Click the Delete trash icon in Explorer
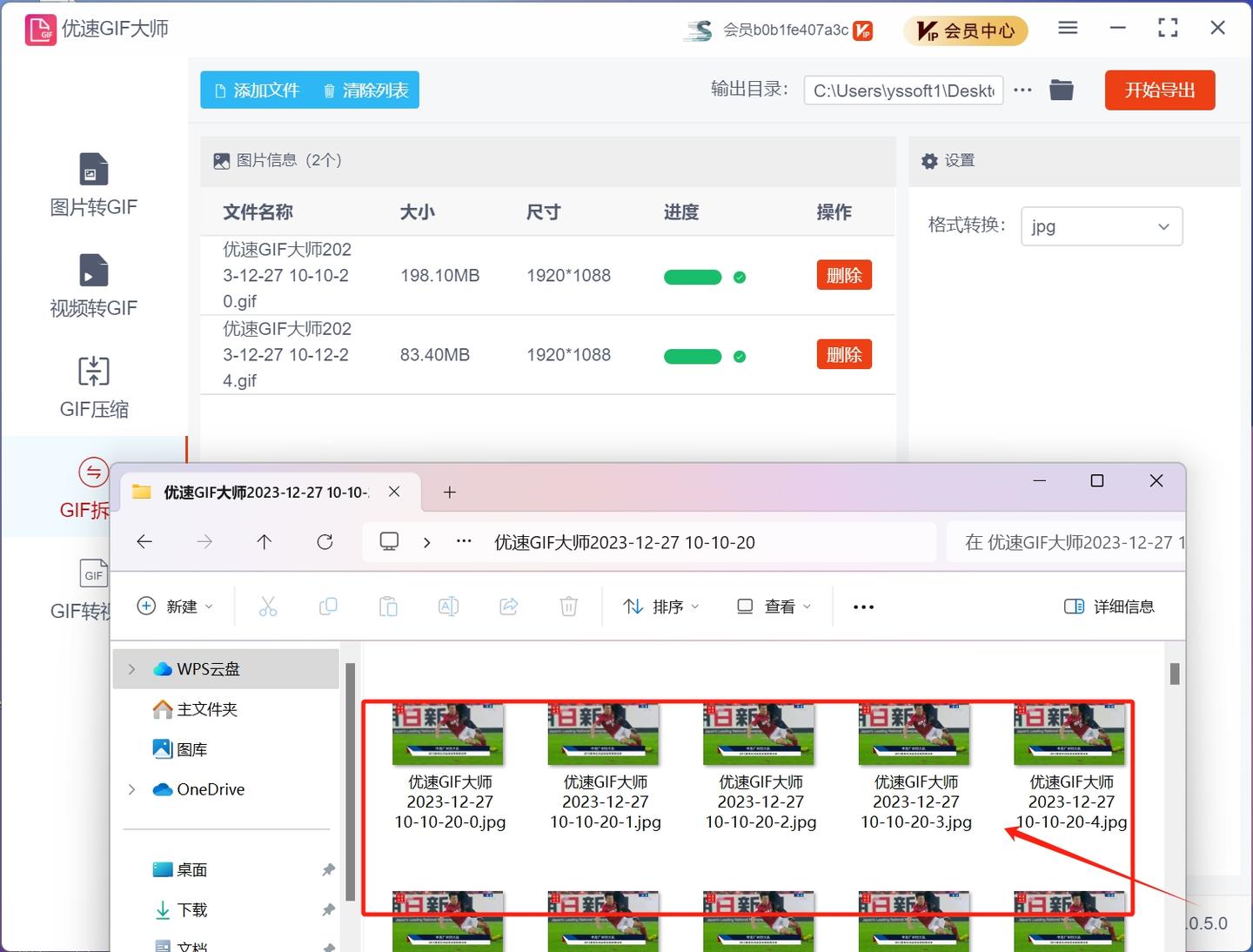The height and width of the screenshot is (952, 1253). [568, 607]
